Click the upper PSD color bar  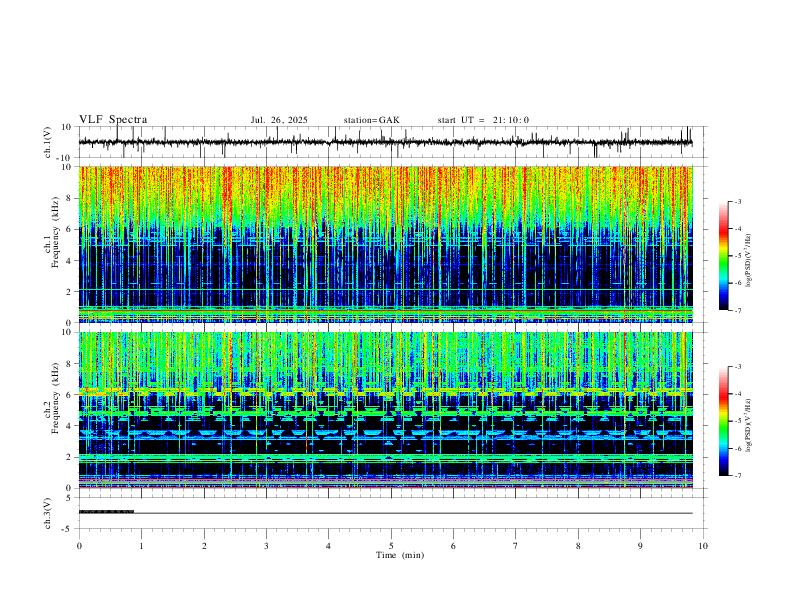pyautogui.click(x=724, y=256)
